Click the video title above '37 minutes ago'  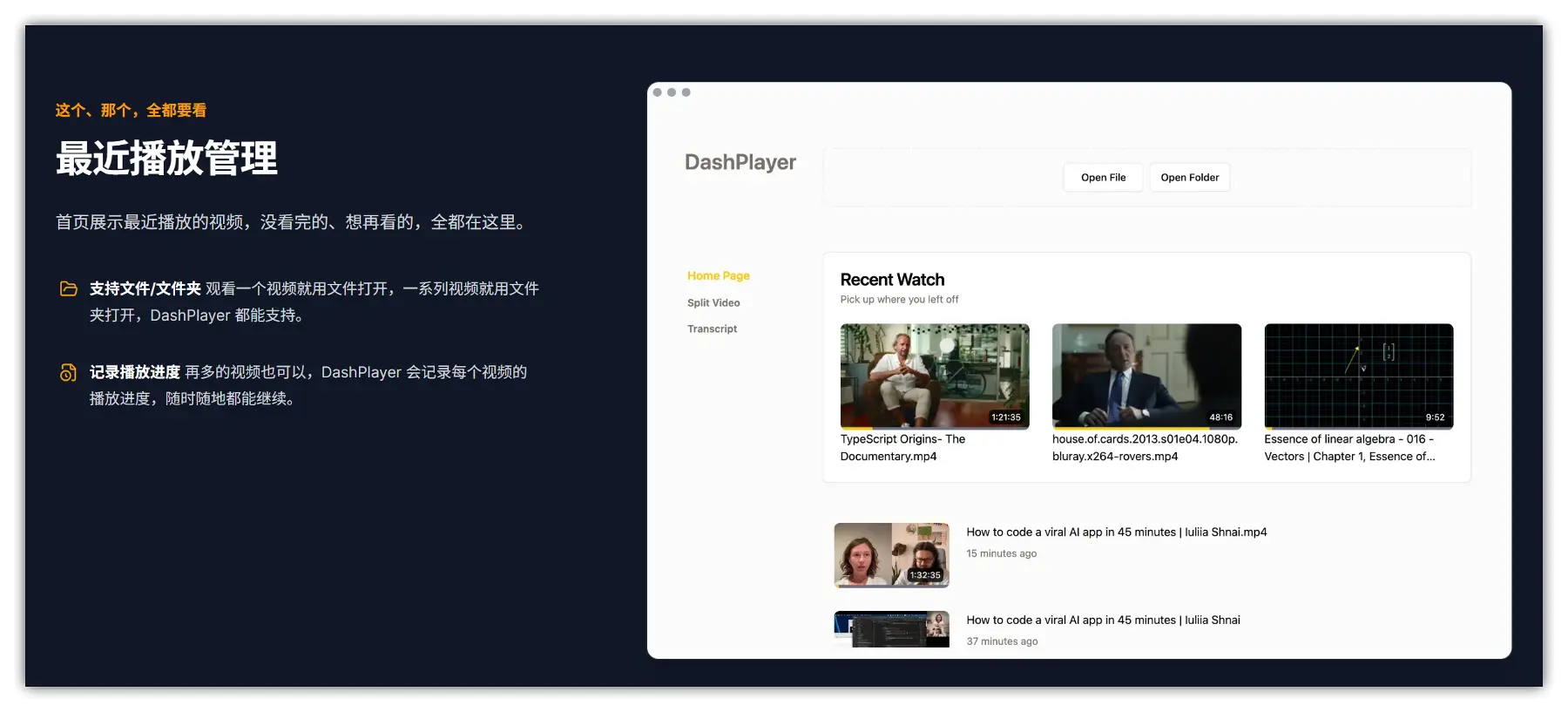coord(1103,620)
